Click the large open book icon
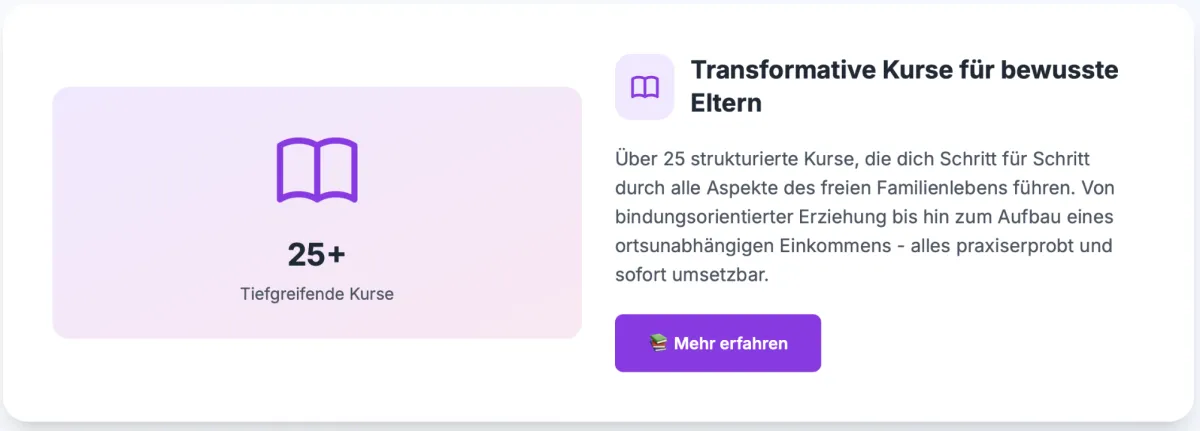 point(316,170)
